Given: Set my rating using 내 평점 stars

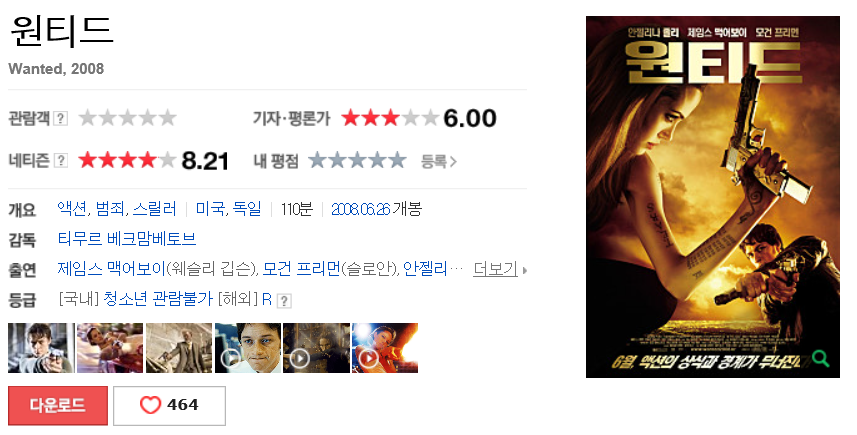Looking at the screenshot, I should (357, 161).
